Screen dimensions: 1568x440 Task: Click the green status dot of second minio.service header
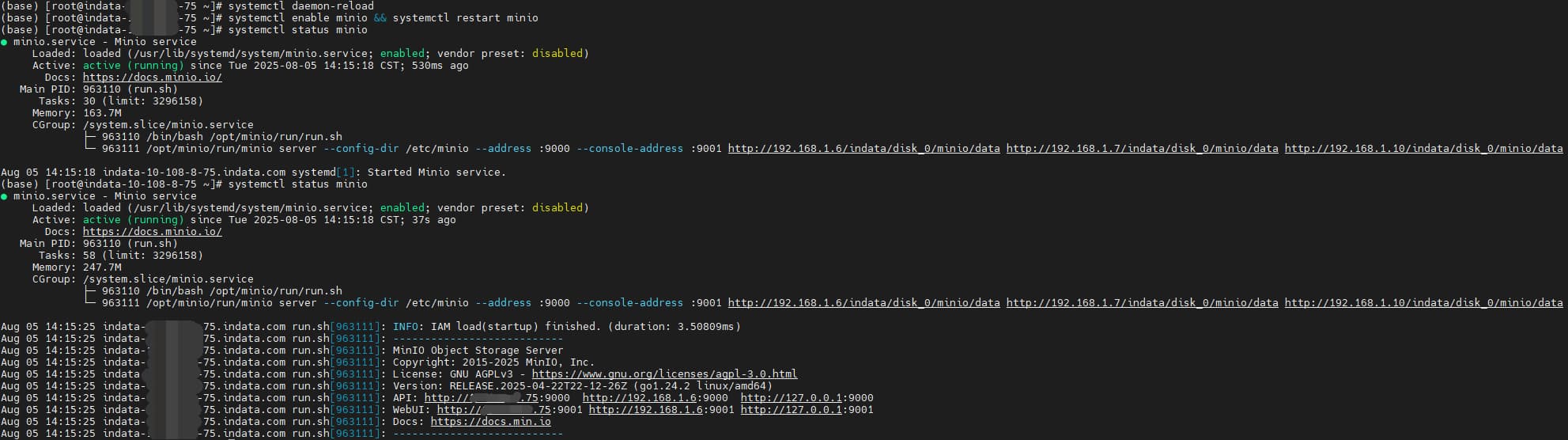coord(4,196)
